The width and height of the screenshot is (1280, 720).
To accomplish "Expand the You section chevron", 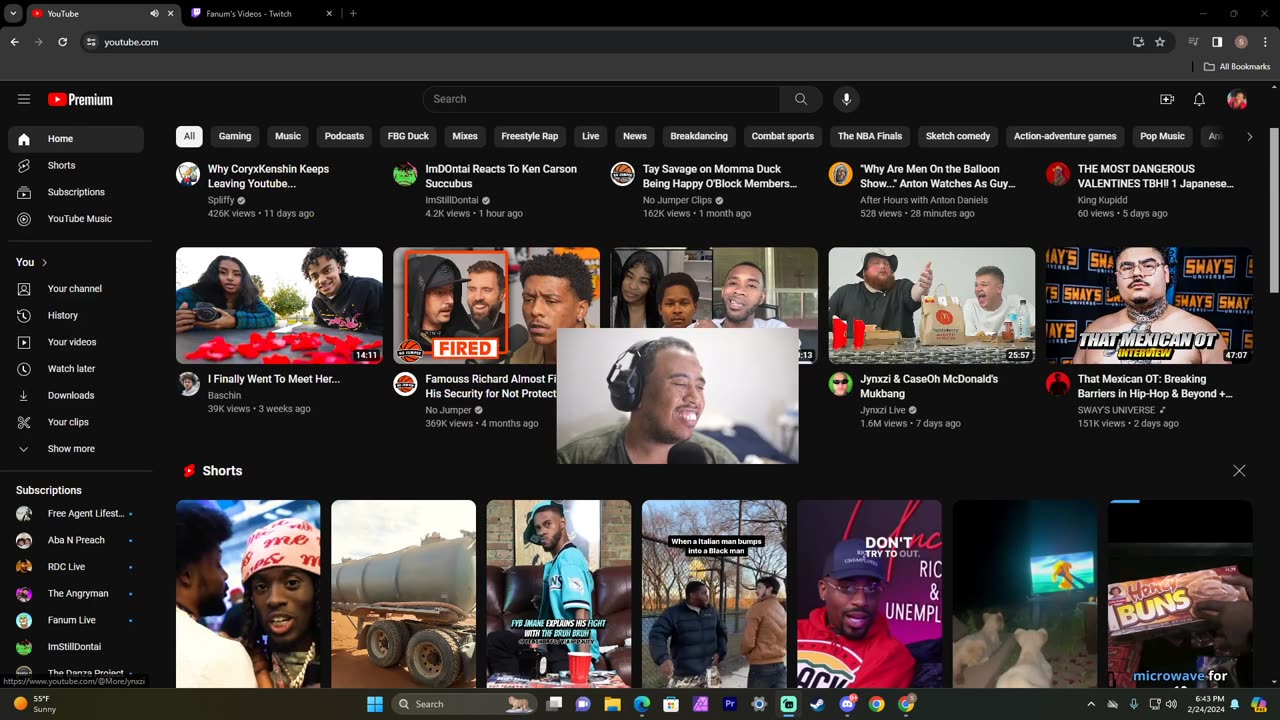I will 44,262.
